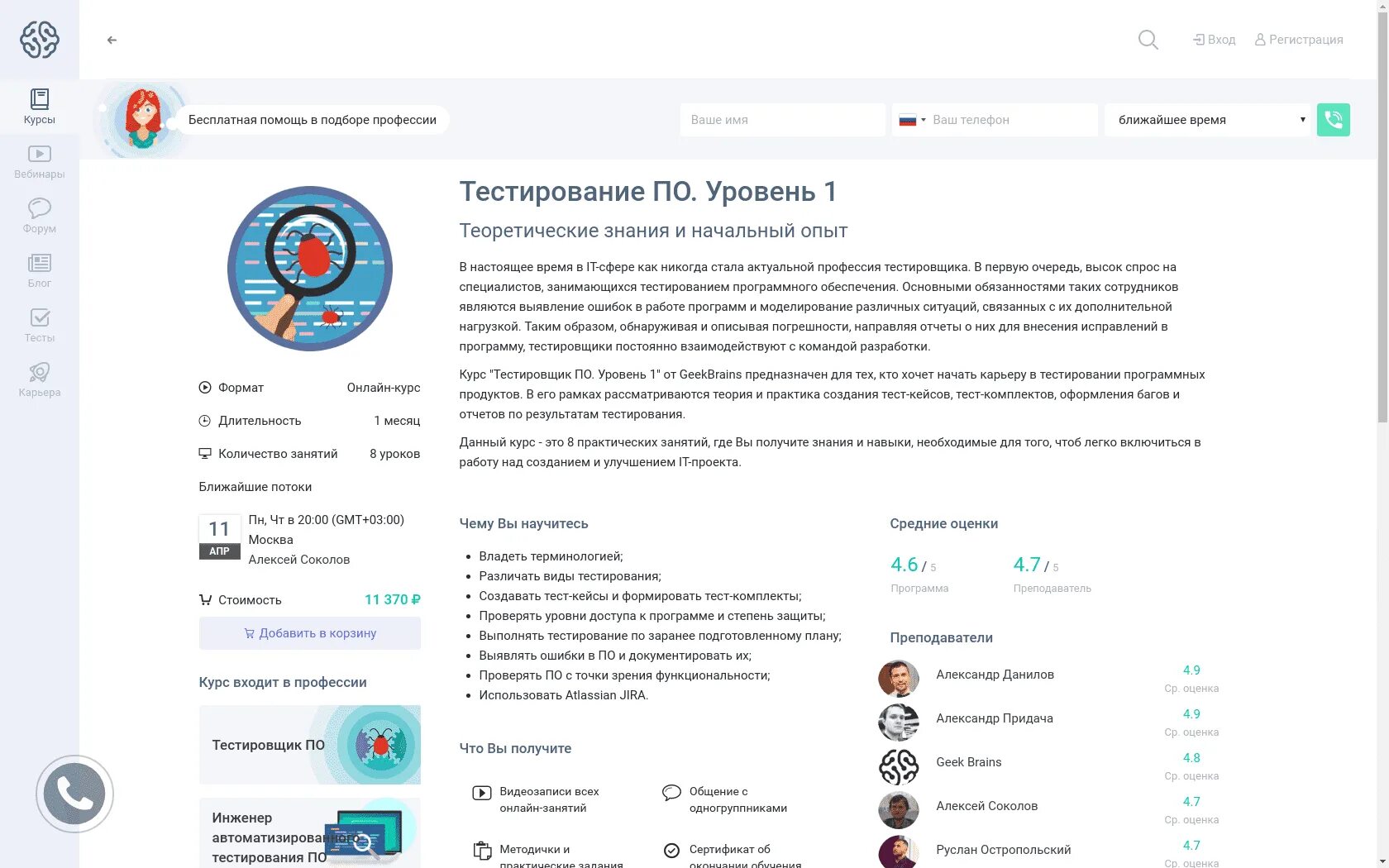This screenshot has height=868, width=1389.
Task: Click the price 11 370 ₽
Action: pos(393,600)
